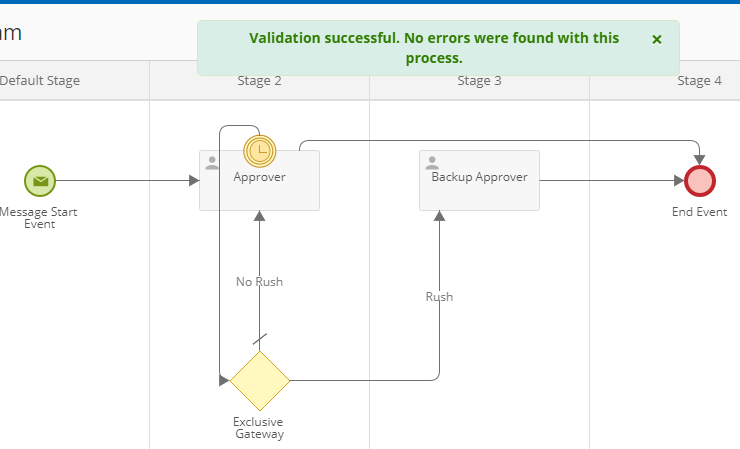Click the Exclusive Gateway text label
The height and width of the screenshot is (449, 740).
point(259,428)
